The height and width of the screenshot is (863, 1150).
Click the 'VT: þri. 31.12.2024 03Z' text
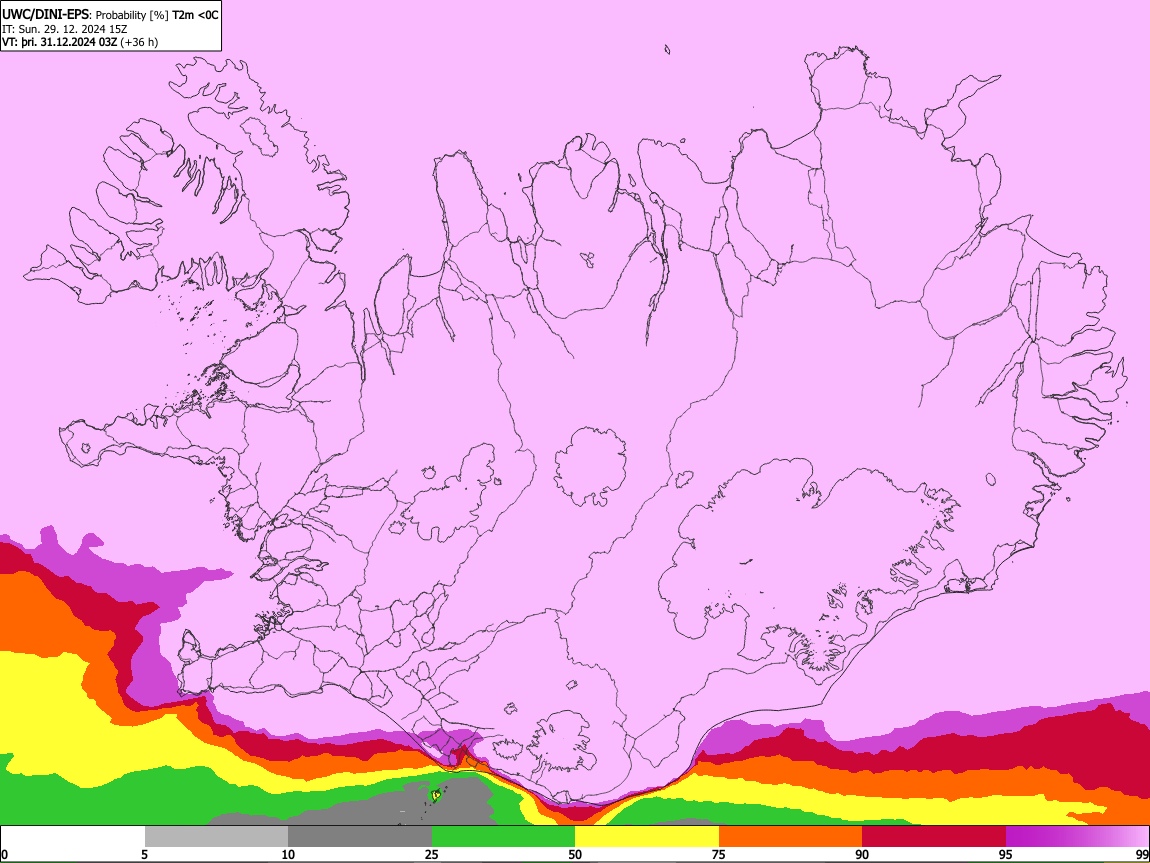tap(59, 42)
